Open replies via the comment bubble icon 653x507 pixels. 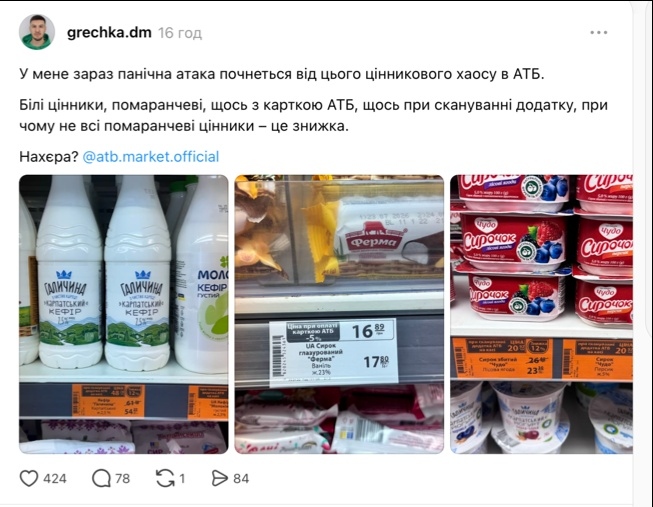point(101,478)
